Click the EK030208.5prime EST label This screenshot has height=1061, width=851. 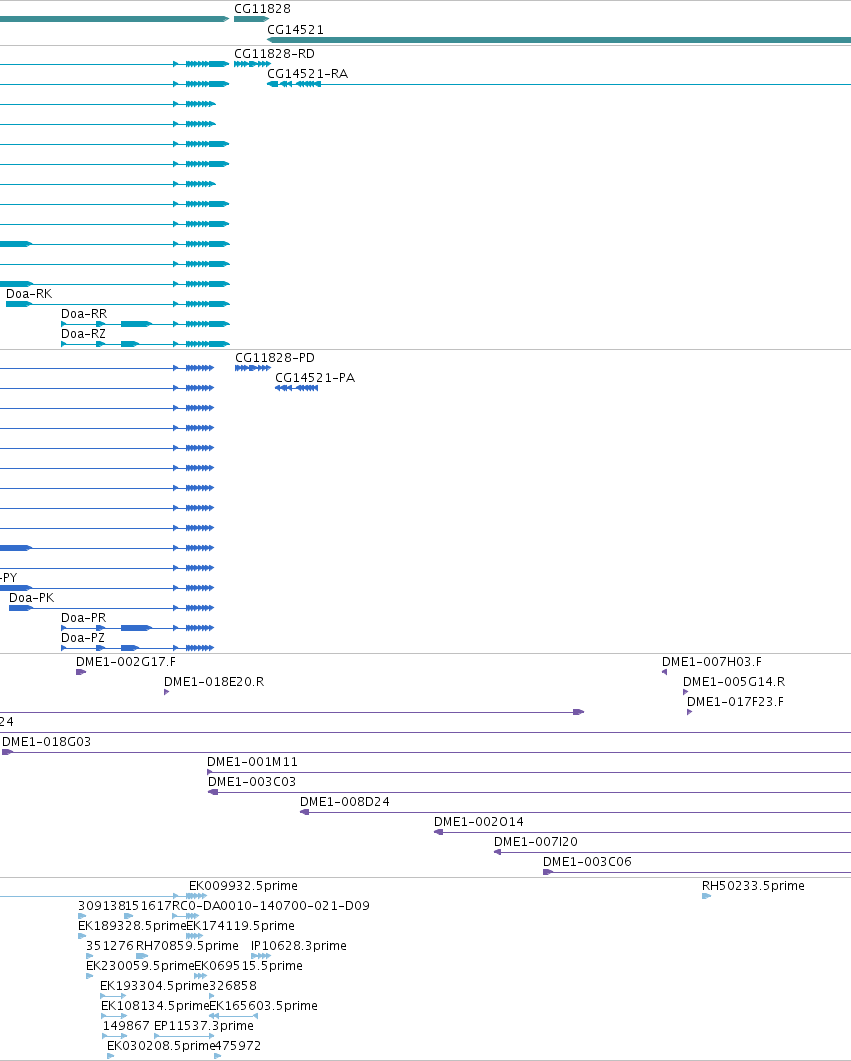(x=161, y=1045)
